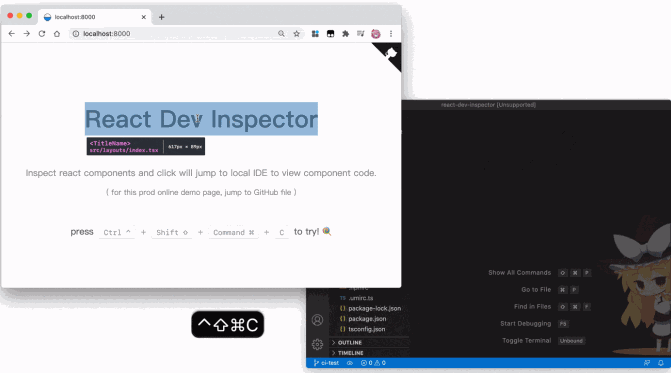Click the C key badge

click(282, 232)
